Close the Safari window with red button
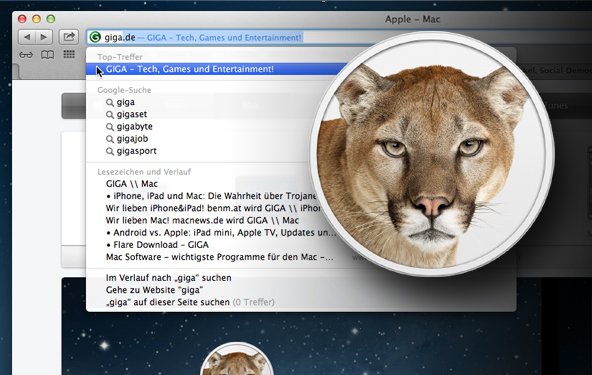The width and height of the screenshot is (592, 375). click(22, 19)
